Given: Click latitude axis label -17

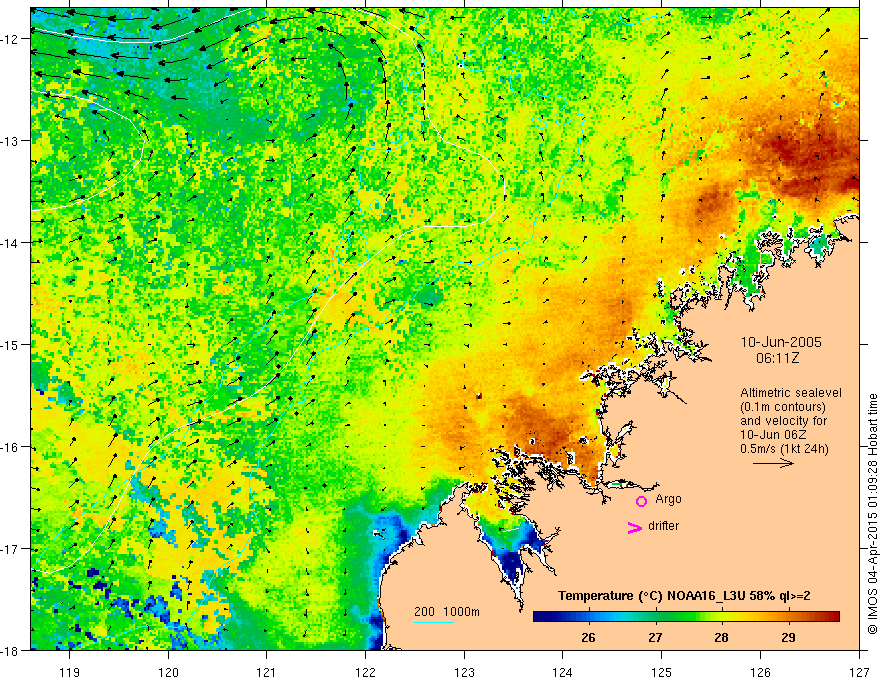Looking at the screenshot, I should 12,549.
